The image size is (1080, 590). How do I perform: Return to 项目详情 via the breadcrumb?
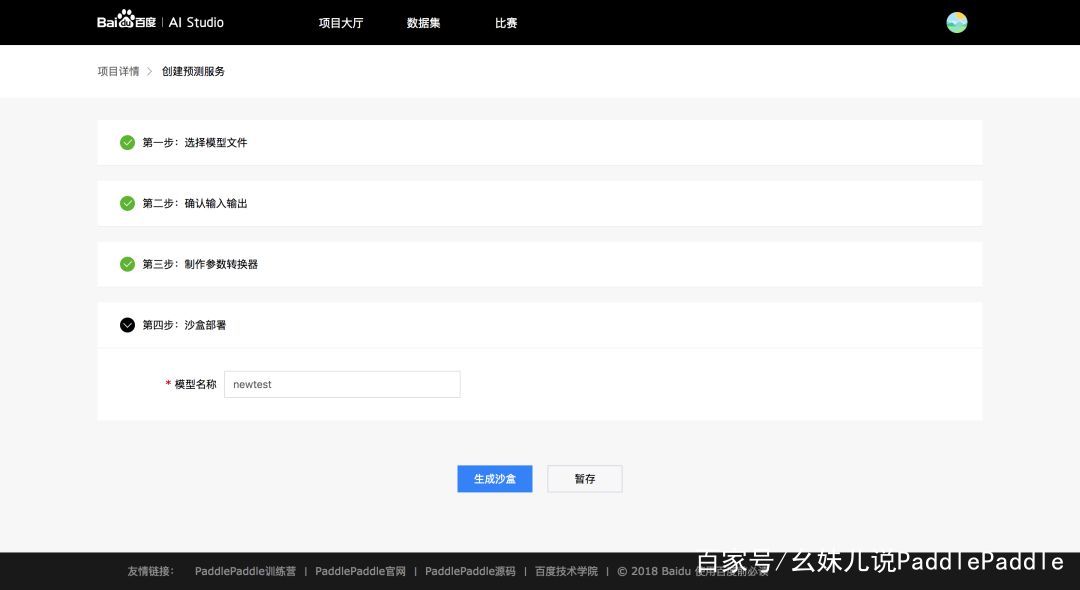coord(118,72)
